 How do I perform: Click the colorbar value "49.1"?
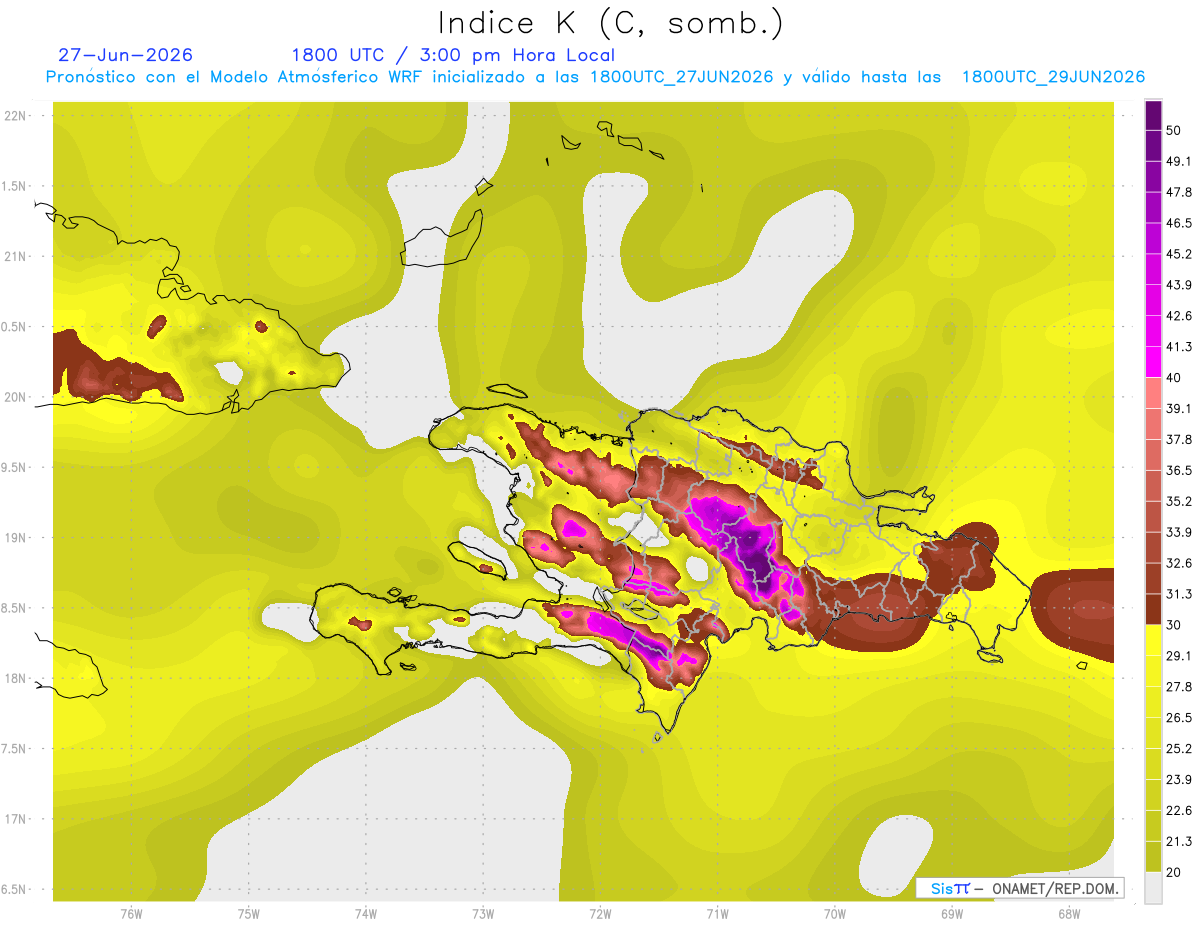(x=1180, y=161)
